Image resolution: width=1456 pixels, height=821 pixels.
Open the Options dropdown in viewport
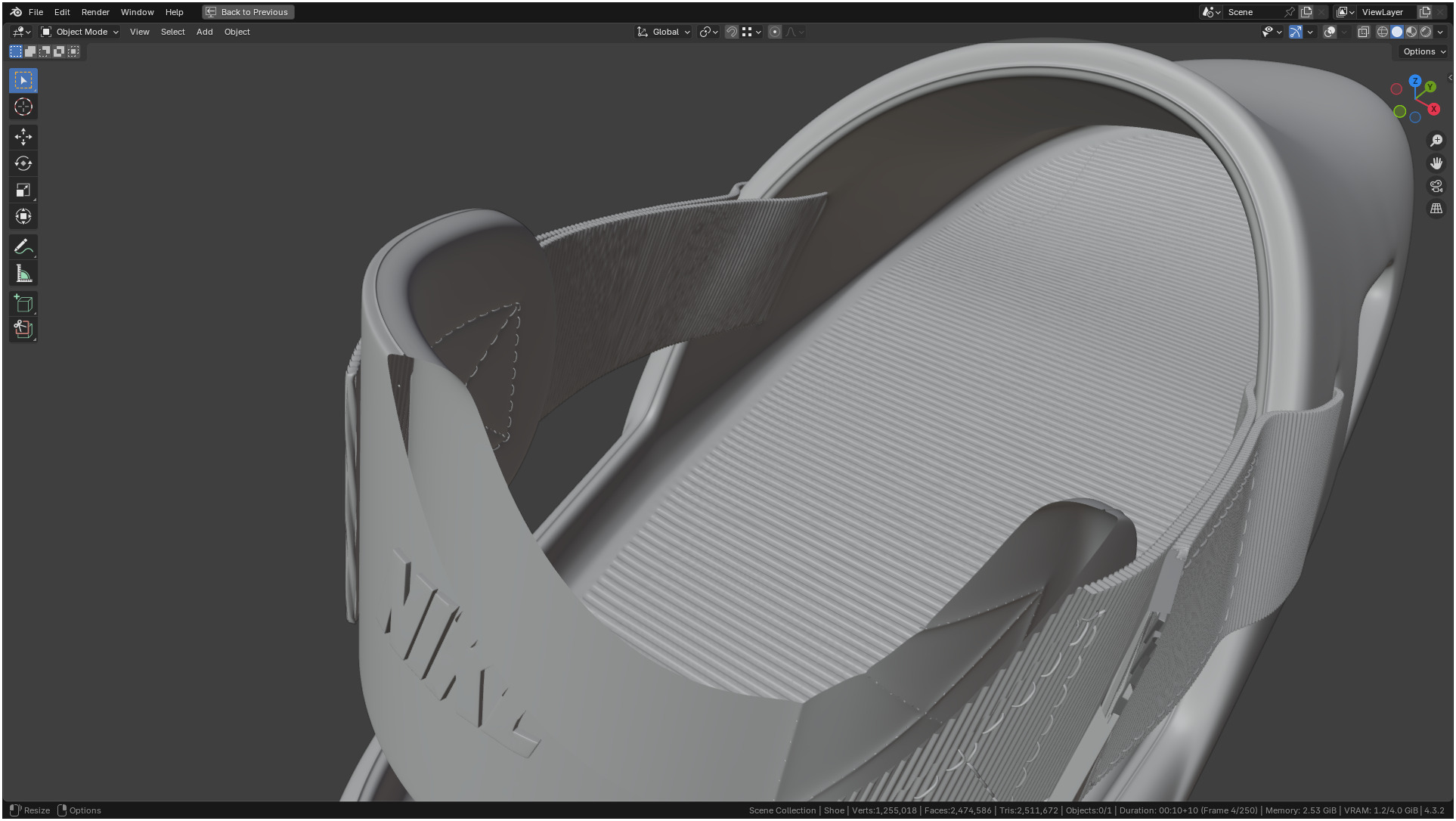point(1424,51)
